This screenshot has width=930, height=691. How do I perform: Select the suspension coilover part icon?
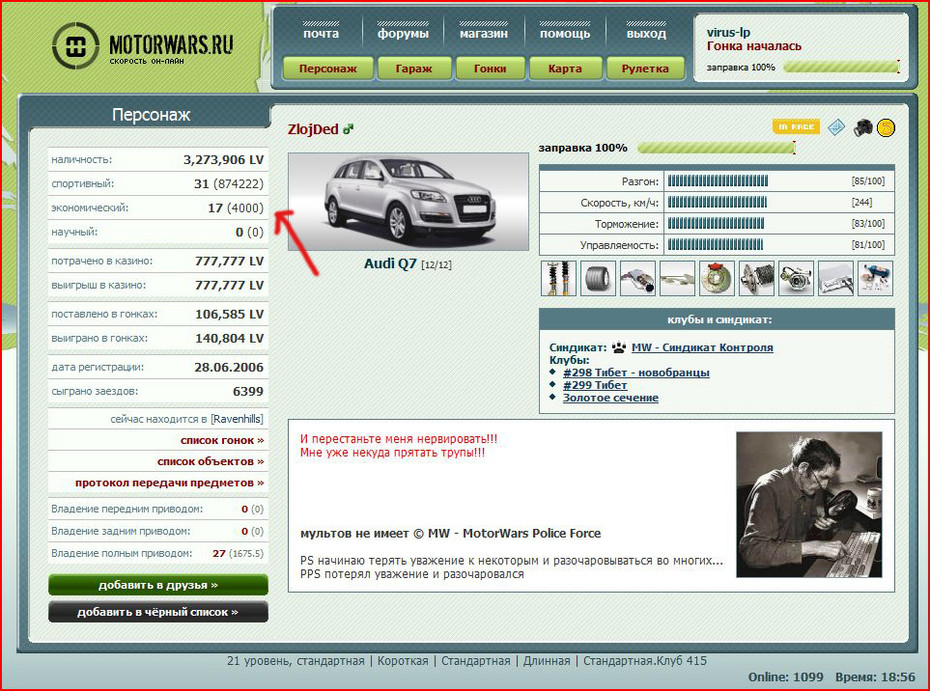tap(558, 278)
